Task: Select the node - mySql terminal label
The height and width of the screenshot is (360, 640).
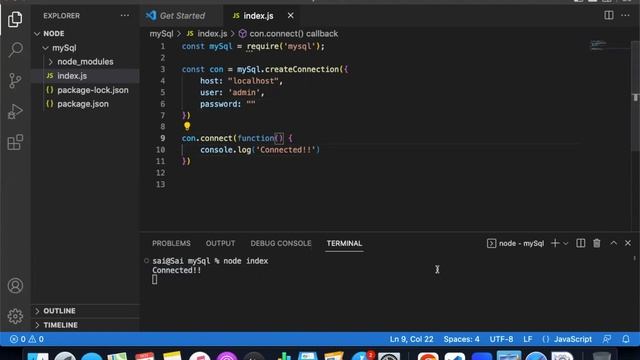Action: coord(516,243)
